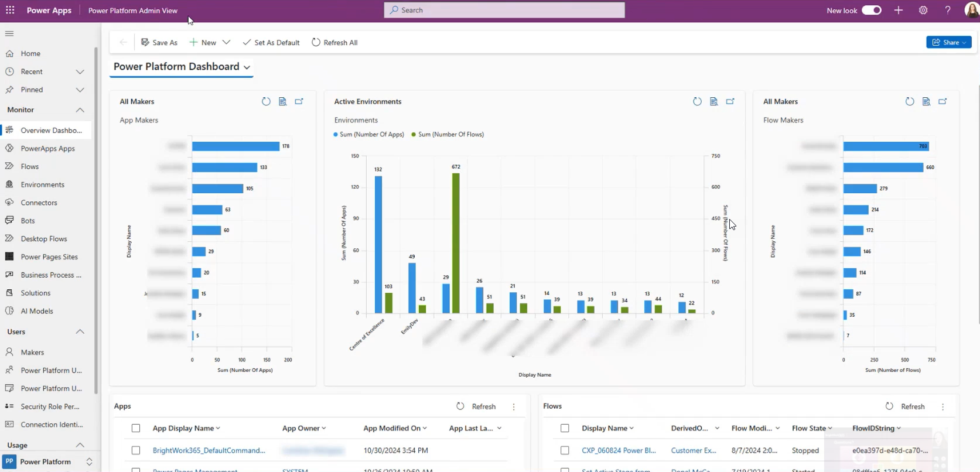This screenshot has width=980, height=472.
Task: Refresh the App Makers chart
Action: pos(266,101)
